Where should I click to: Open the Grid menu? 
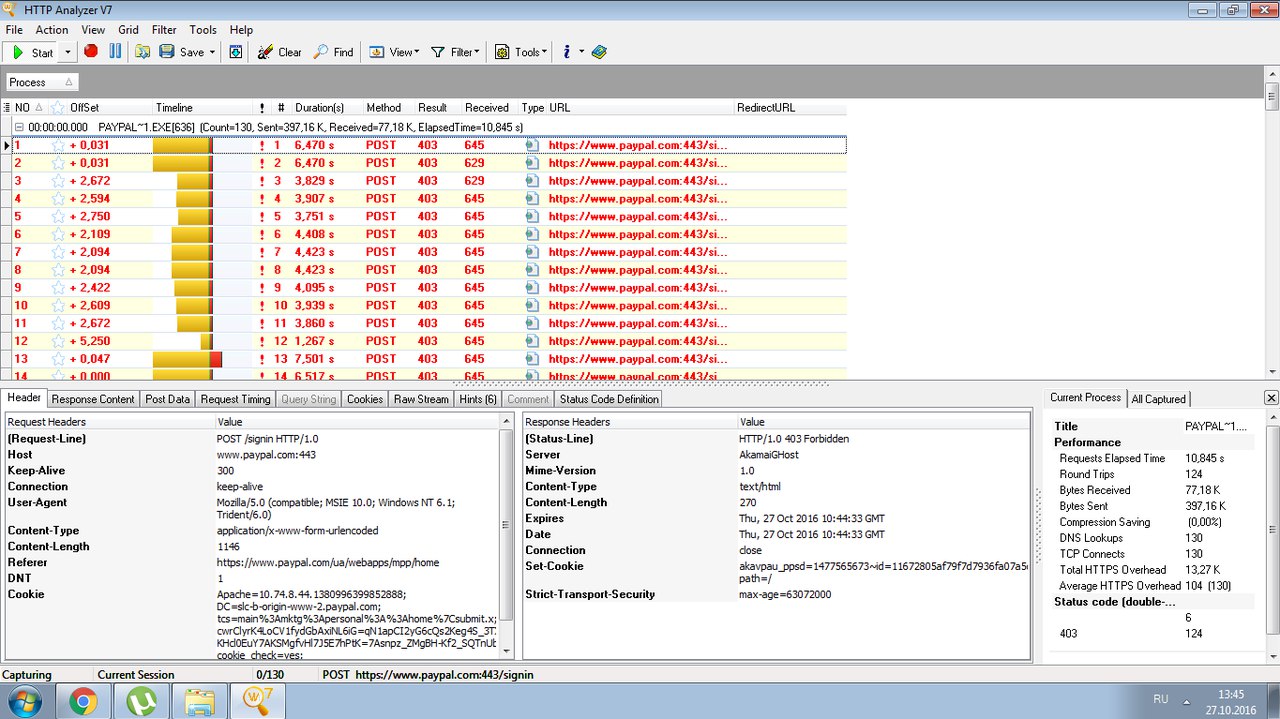[128, 30]
